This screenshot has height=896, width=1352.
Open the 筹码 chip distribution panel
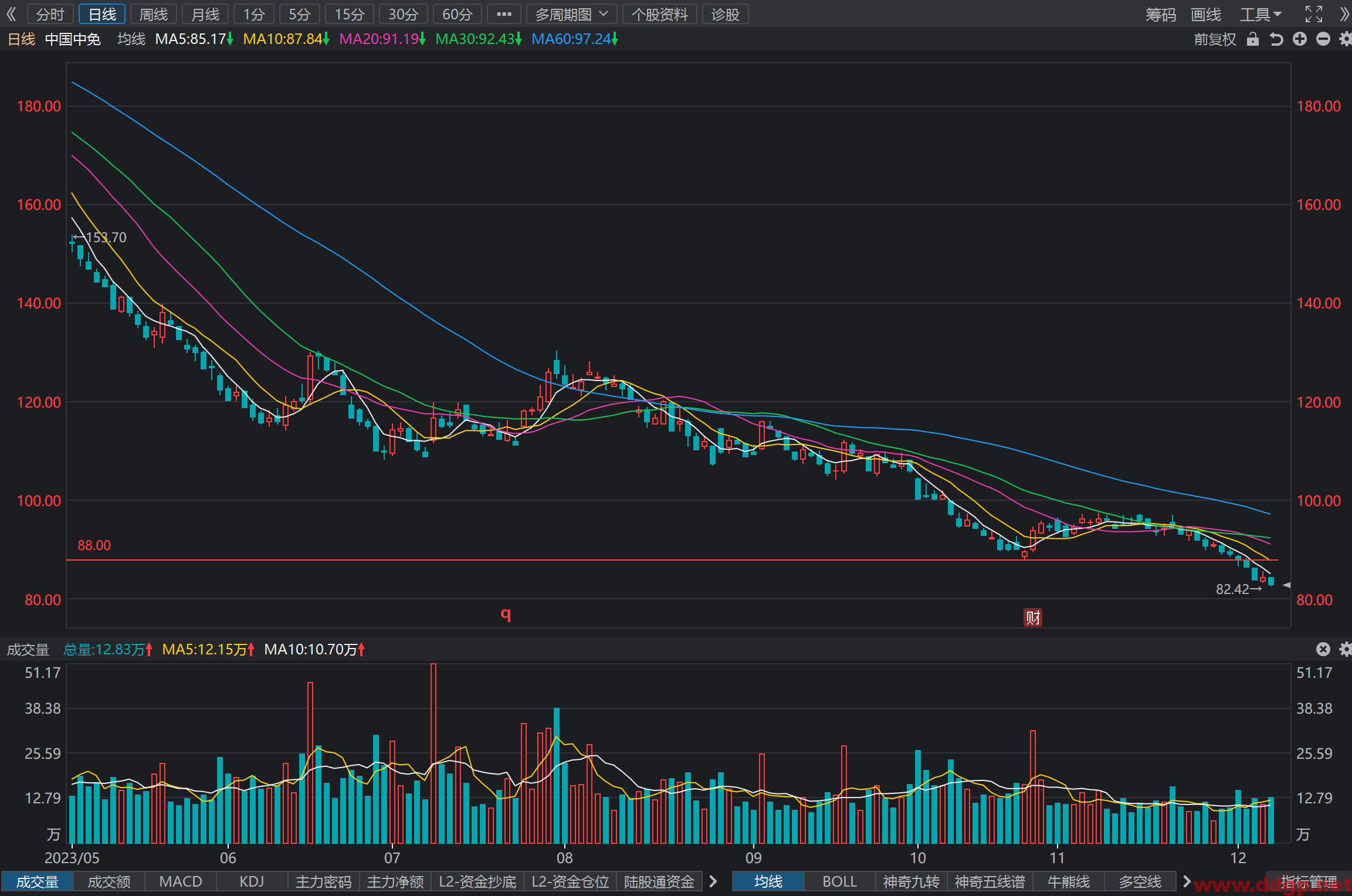coord(1161,14)
